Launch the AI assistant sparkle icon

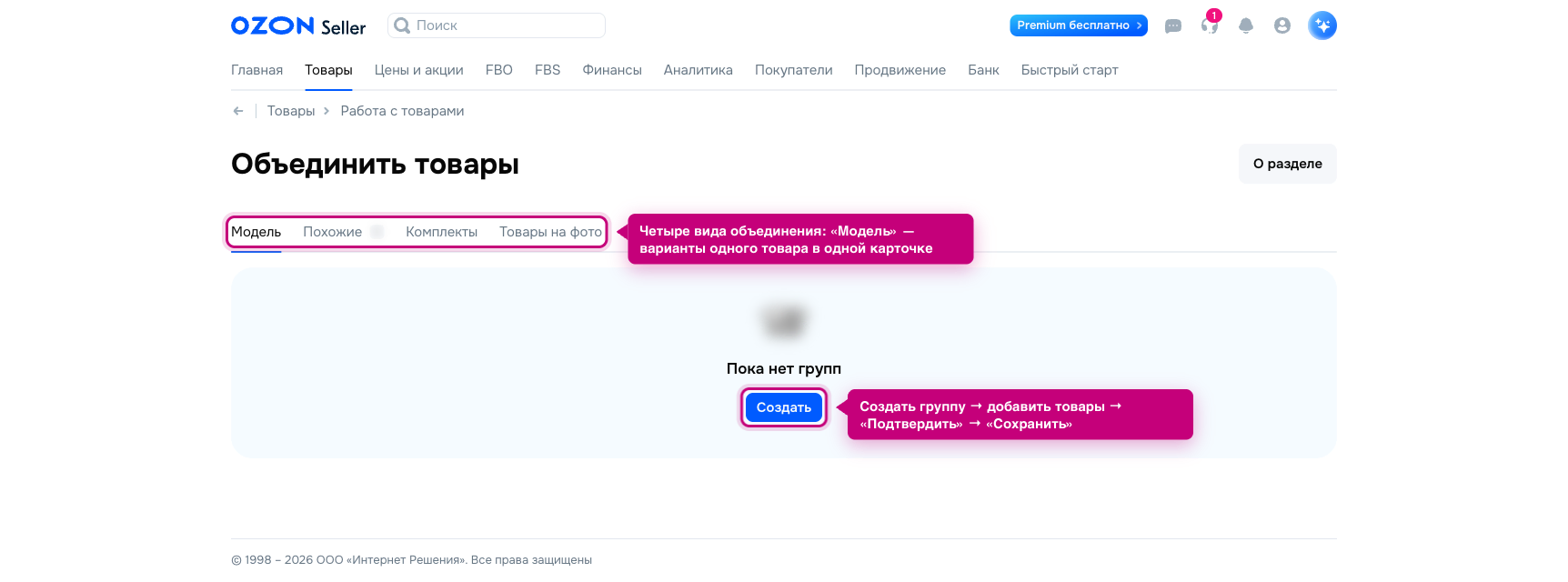tap(1322, 25)
